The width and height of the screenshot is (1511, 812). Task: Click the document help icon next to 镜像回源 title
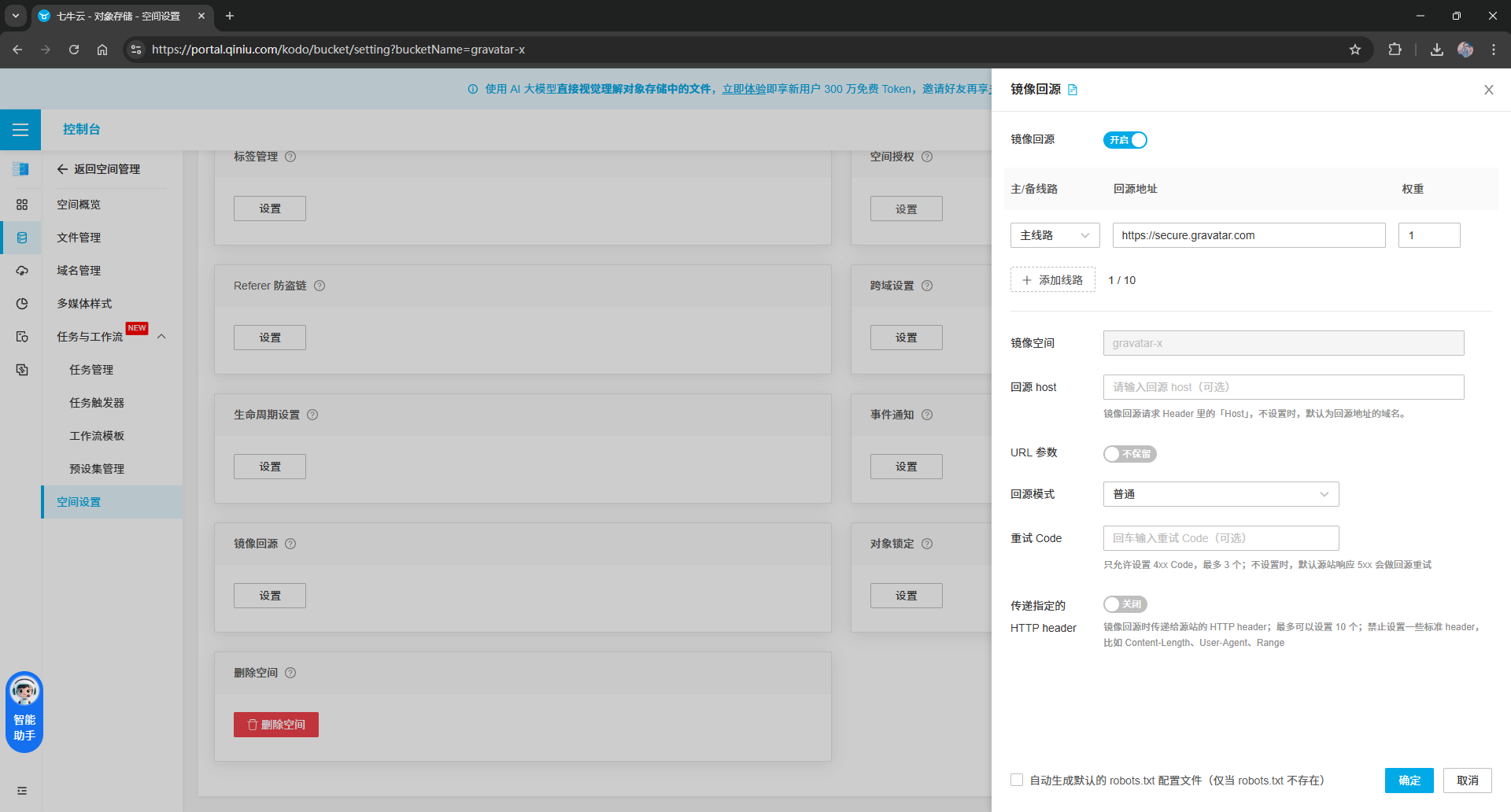[x=1073, y=90]
